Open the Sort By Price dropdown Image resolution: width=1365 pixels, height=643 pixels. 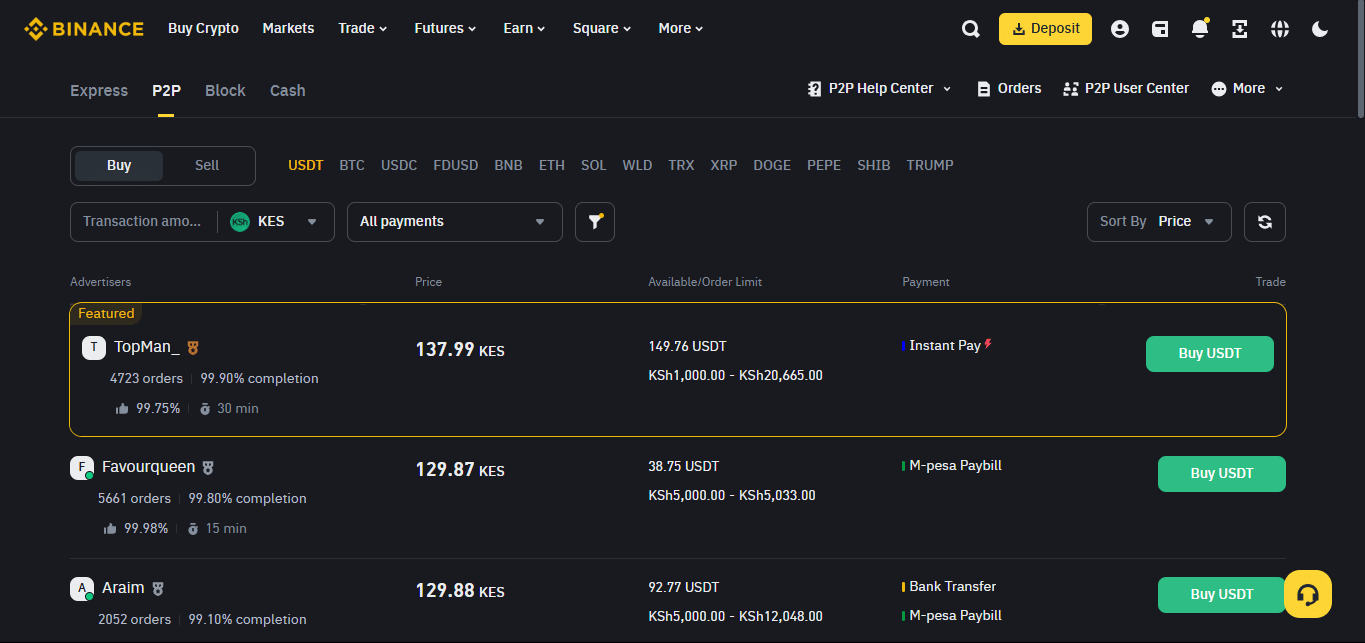coord(1159,221)
